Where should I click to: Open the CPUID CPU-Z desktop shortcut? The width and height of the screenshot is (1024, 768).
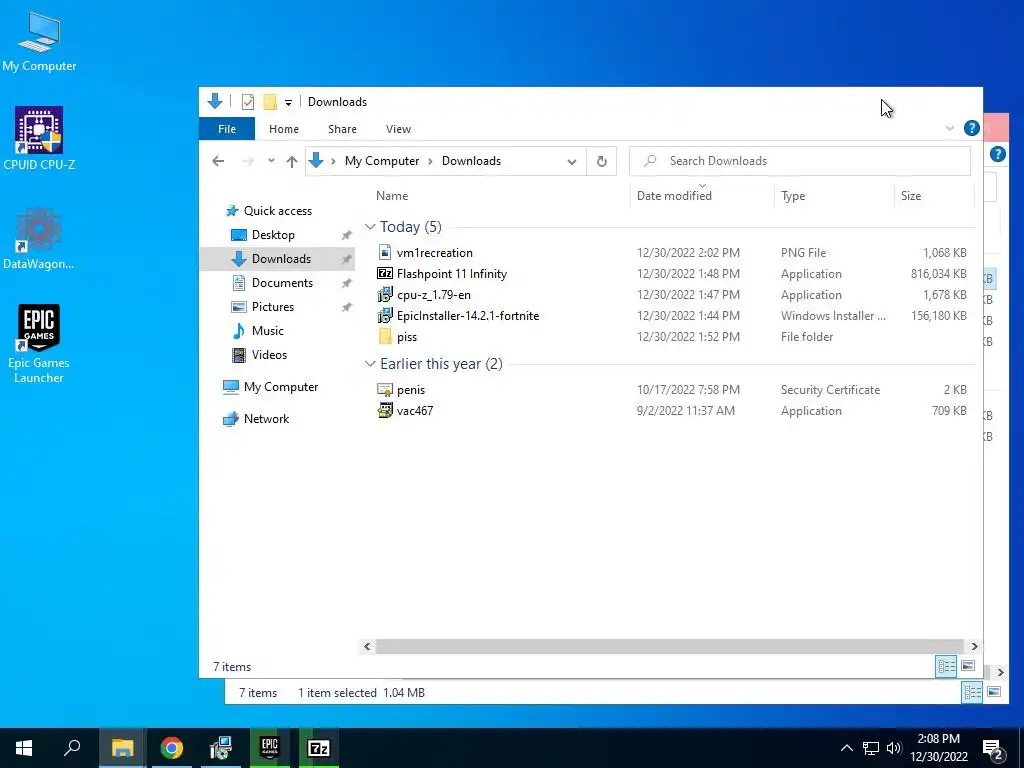point(39,139)
